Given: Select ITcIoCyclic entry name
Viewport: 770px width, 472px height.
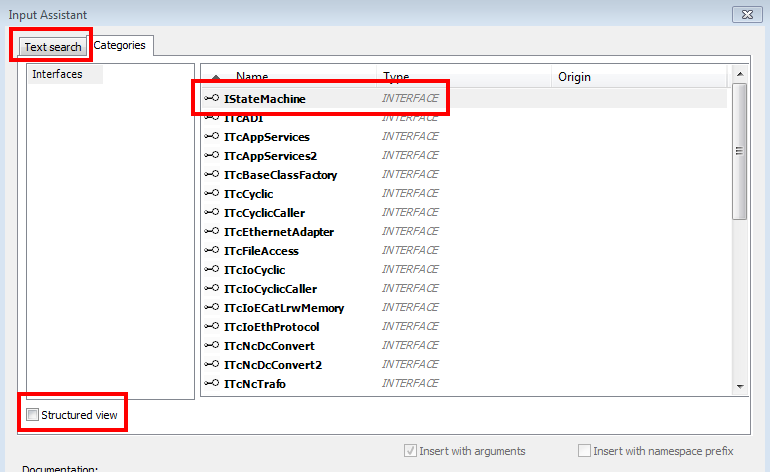Looking at the screenshot, I should point(254,270).
